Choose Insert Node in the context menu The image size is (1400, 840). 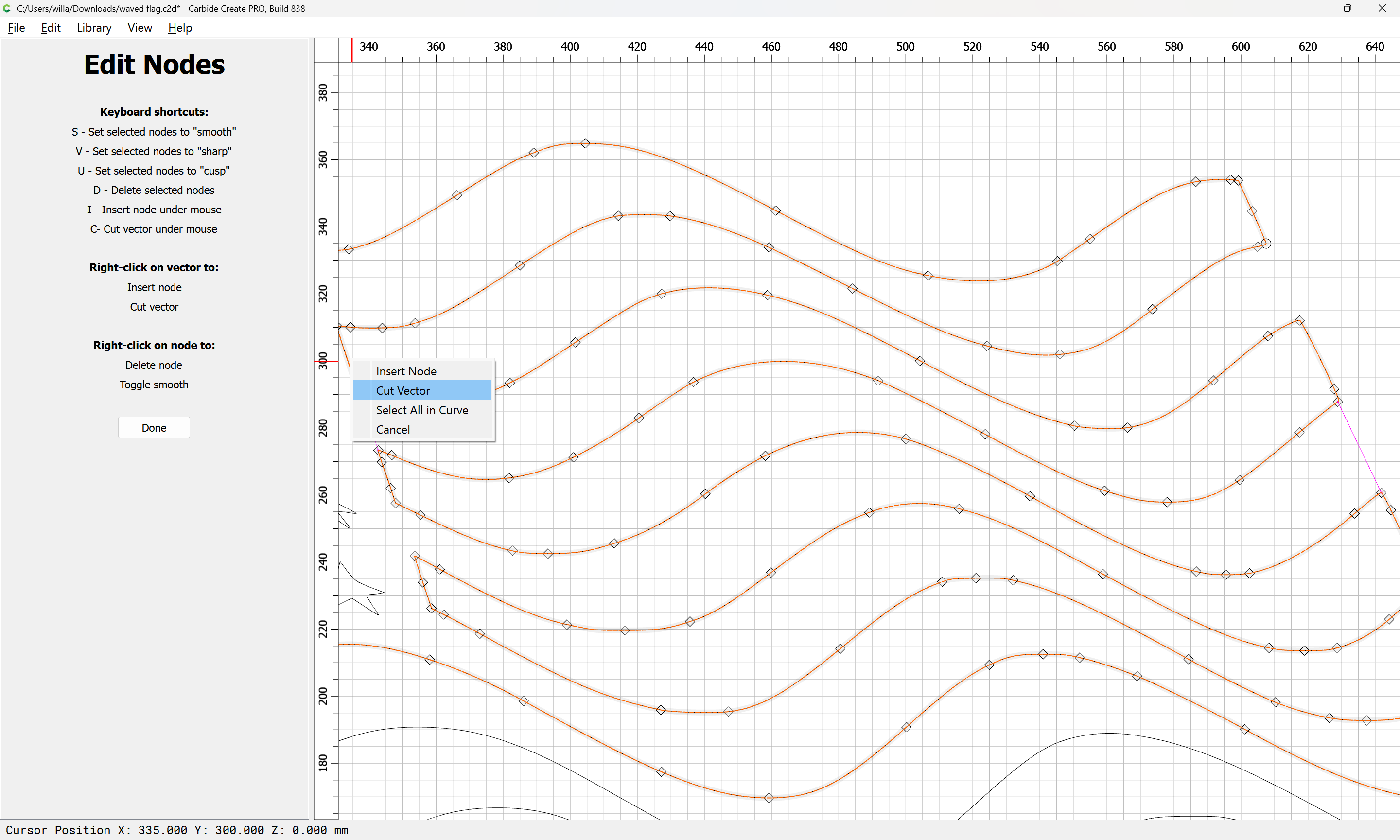[x=406, y=371]
